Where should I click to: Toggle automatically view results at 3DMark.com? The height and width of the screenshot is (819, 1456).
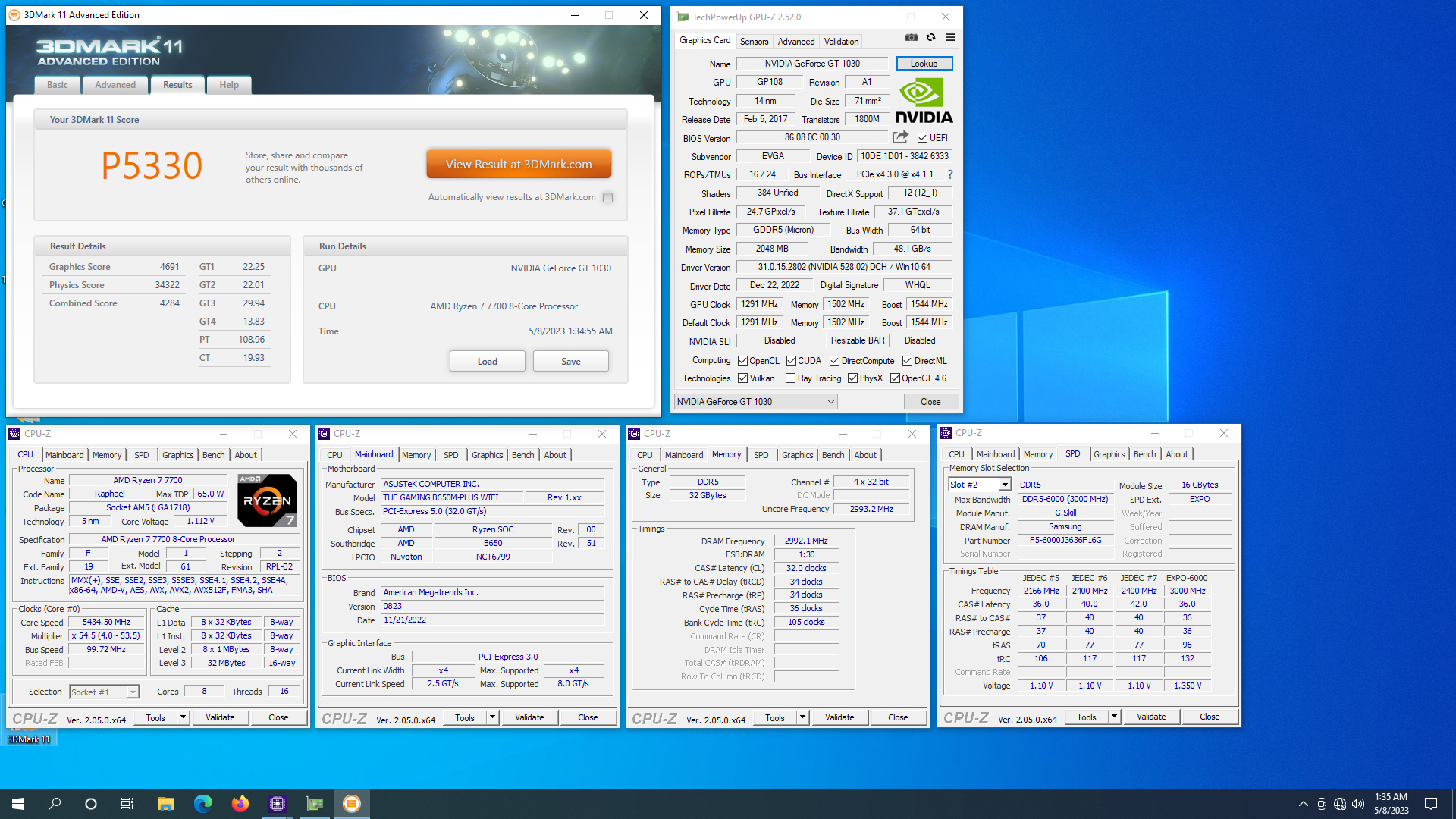tap(607, 197)
